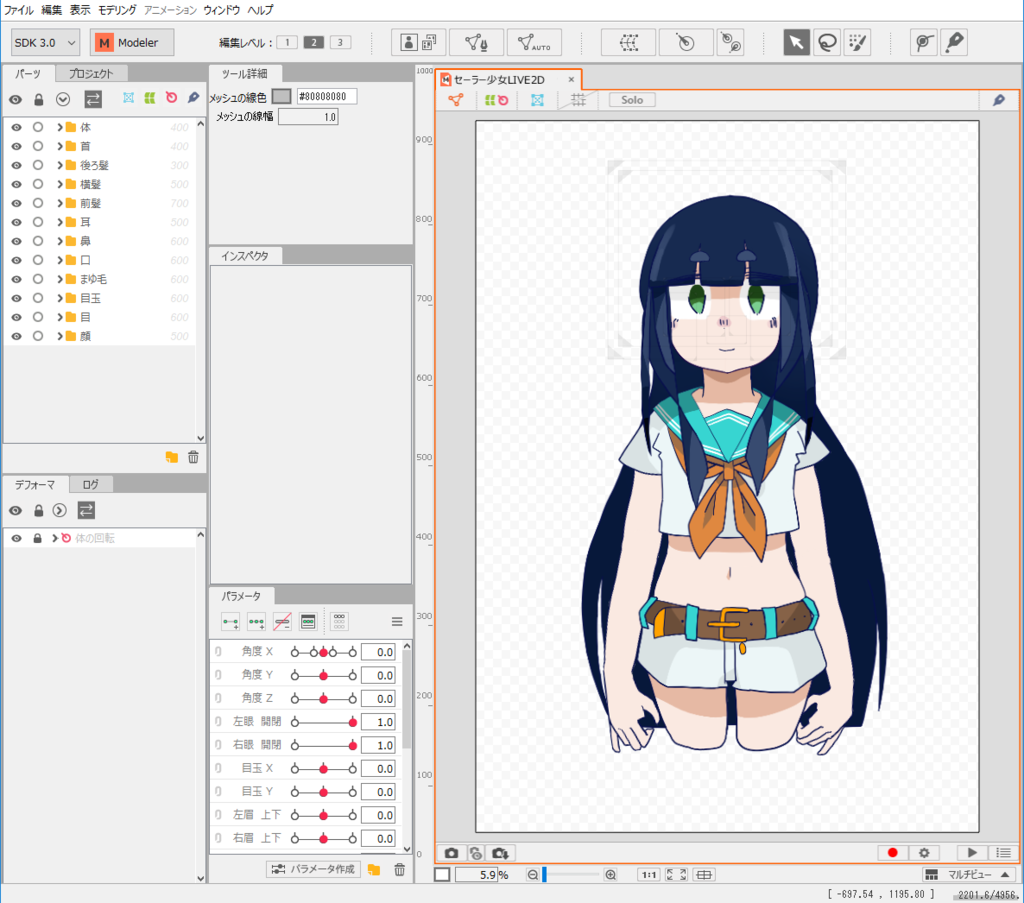Click the mesh line width field
This screenshot has height=903, width=1024.
[308, 117]
